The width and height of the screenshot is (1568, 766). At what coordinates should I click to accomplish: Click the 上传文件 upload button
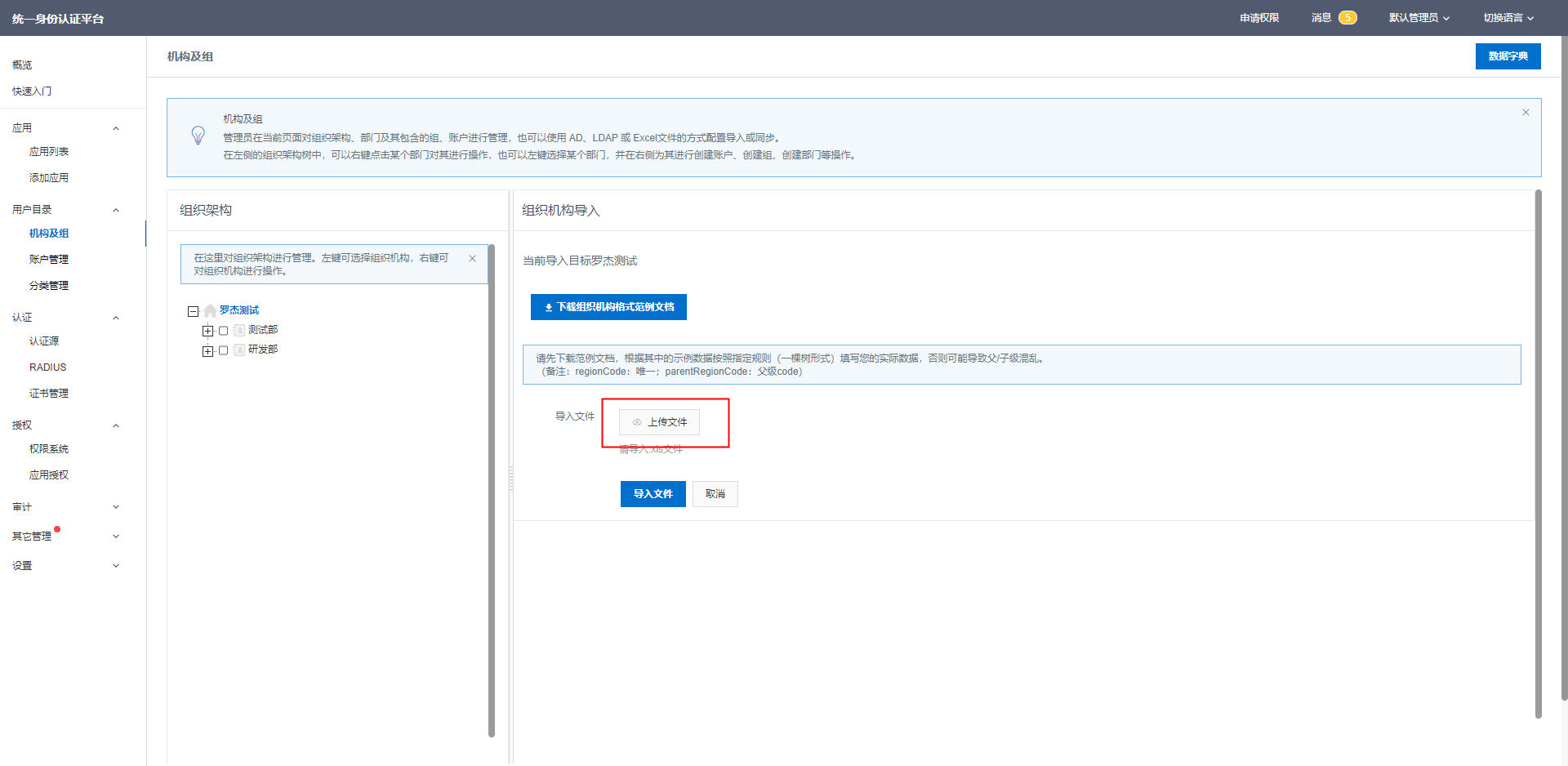pos(659,422)
